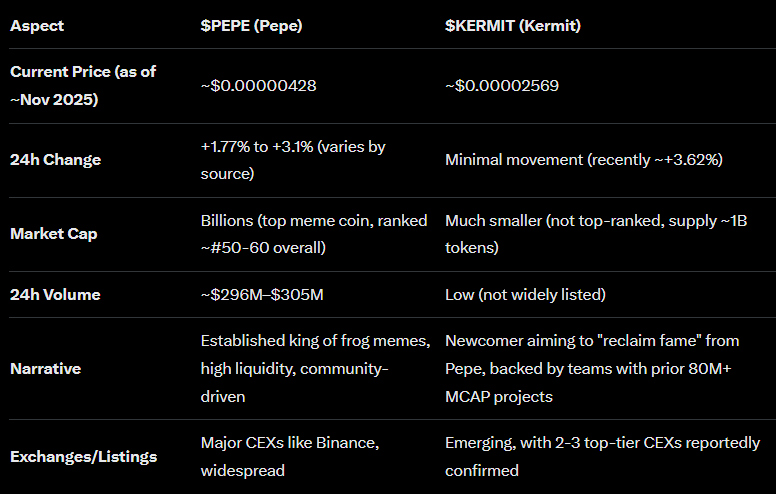Select PEPE price ~$0.00000428

(x=259, y=86)
